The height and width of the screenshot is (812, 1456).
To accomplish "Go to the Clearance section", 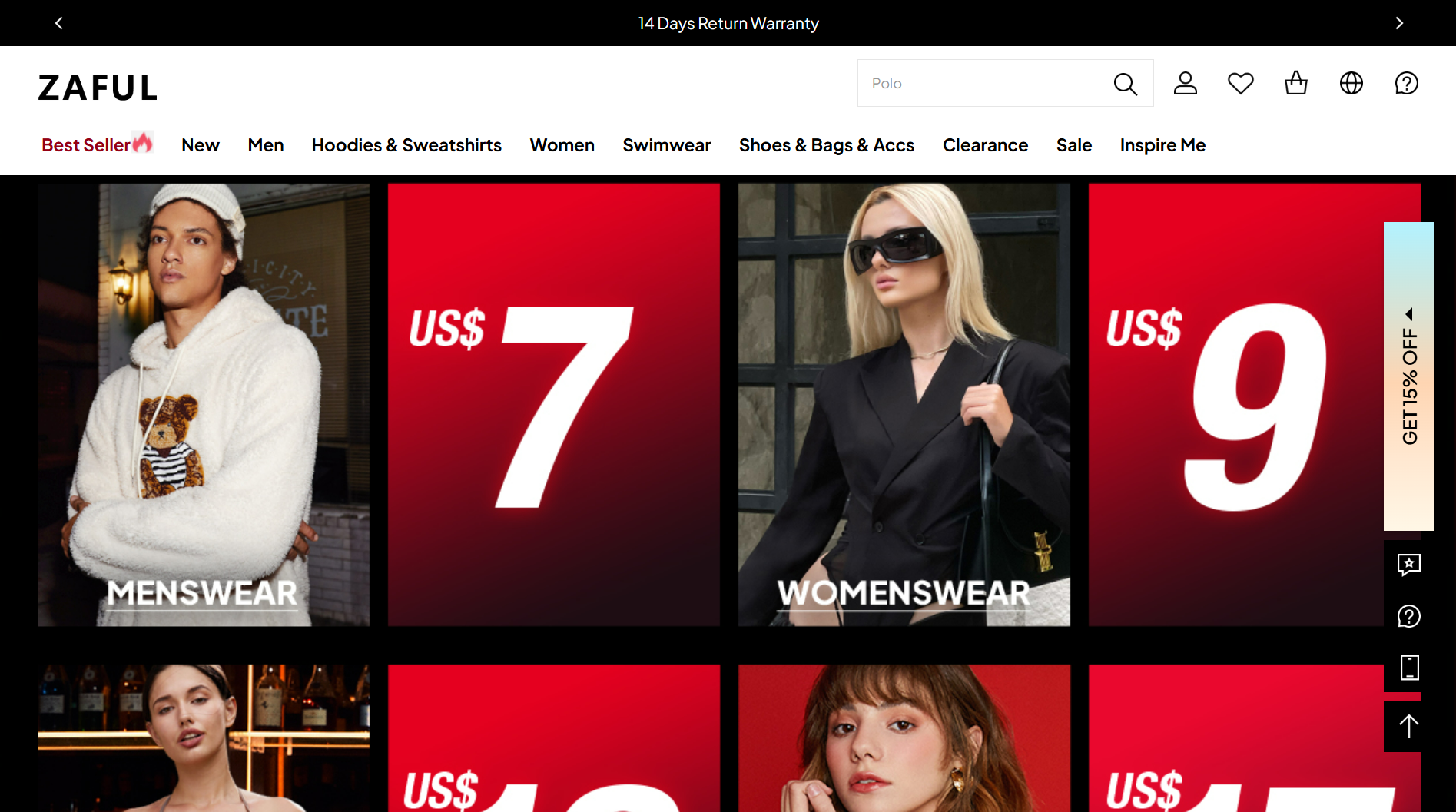I will 985,145.
